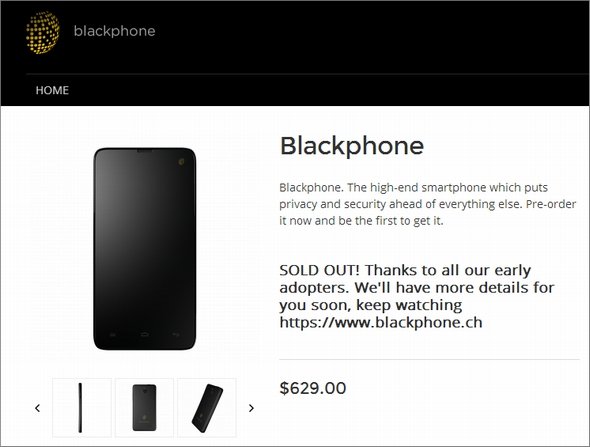Click the $629.00 price label
The height and width of the screenshot is (447, 590).
pos(313,388)
